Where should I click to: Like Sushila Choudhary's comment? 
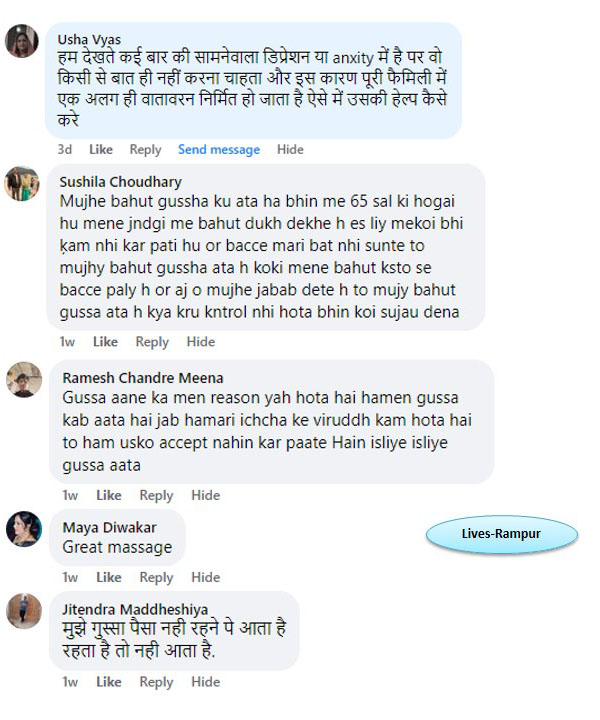105,342
